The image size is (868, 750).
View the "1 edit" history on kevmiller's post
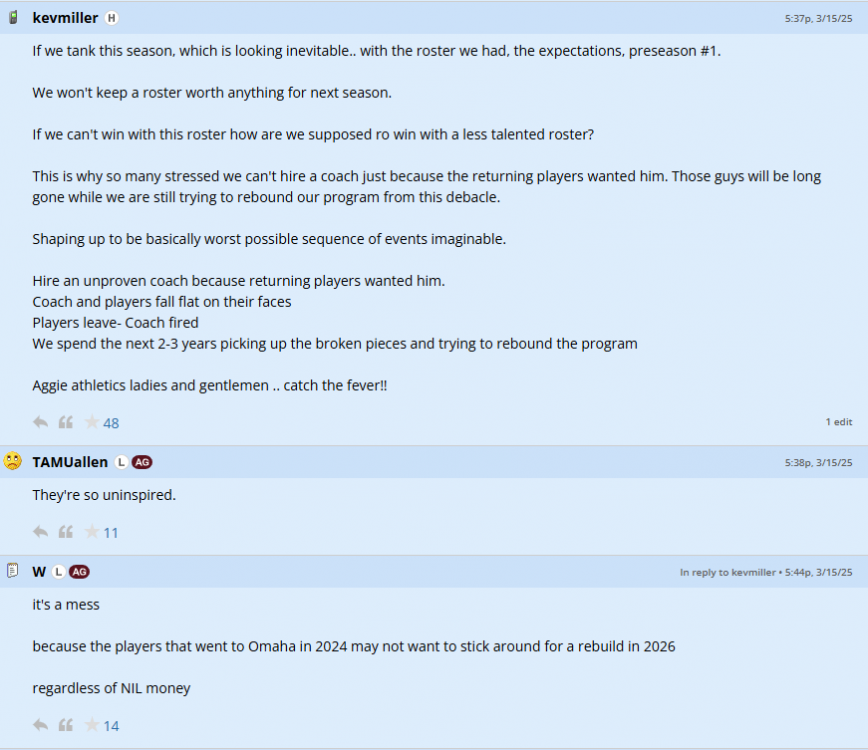(838, 422)
